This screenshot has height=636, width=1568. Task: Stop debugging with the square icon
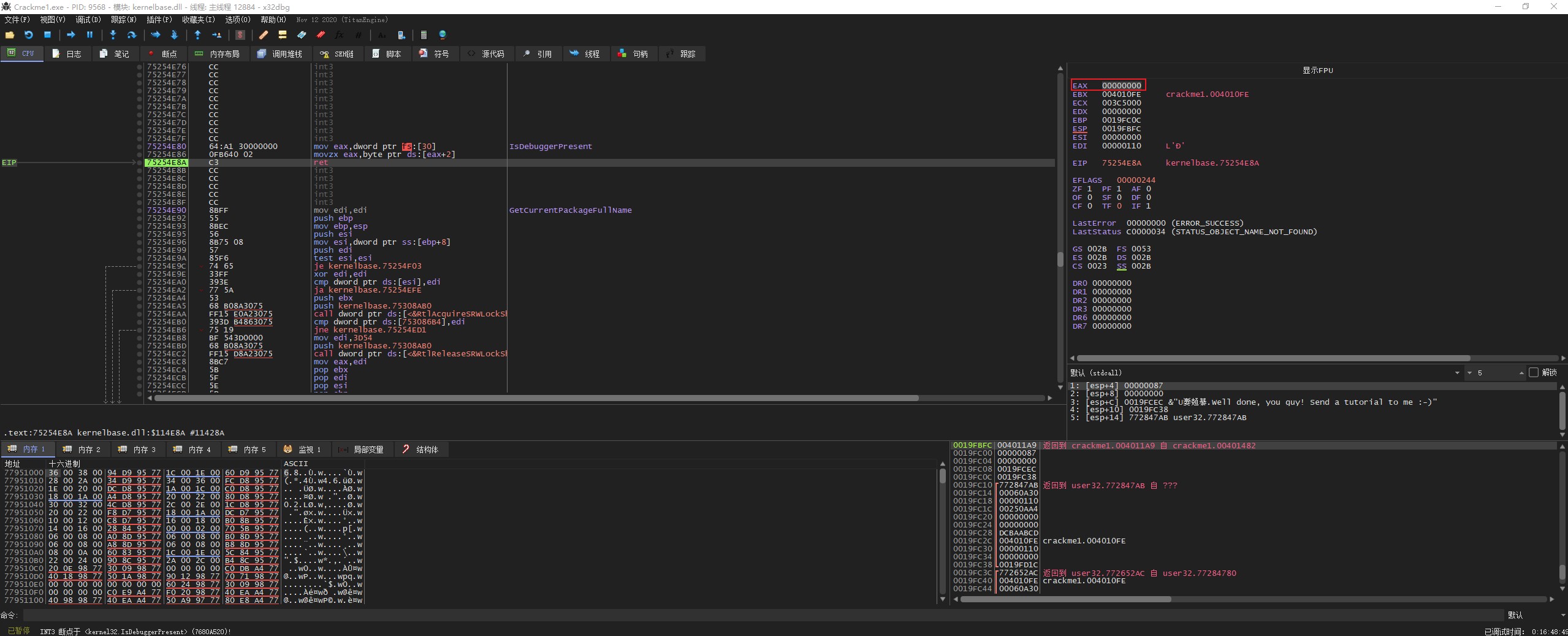pyautogui.click(x=47, y=35)
